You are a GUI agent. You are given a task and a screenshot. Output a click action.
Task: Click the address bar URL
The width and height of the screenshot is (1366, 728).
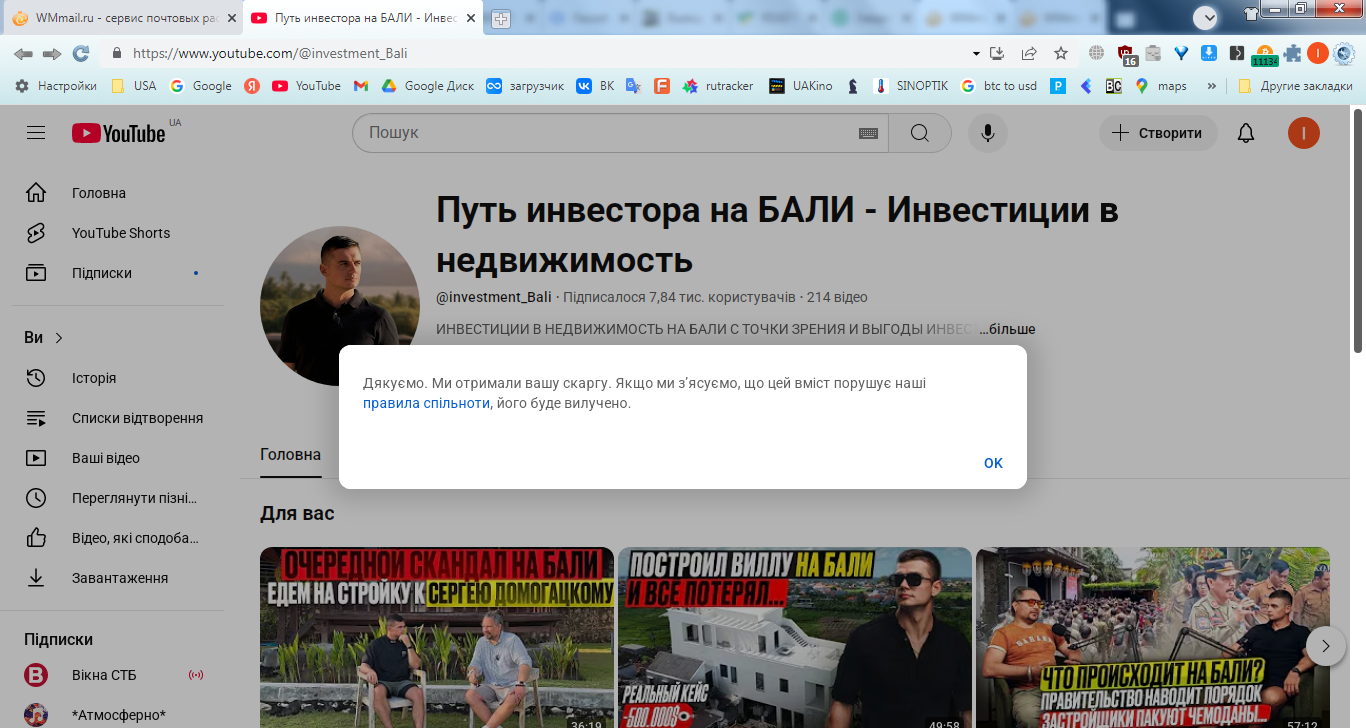[x=270, y=53]
